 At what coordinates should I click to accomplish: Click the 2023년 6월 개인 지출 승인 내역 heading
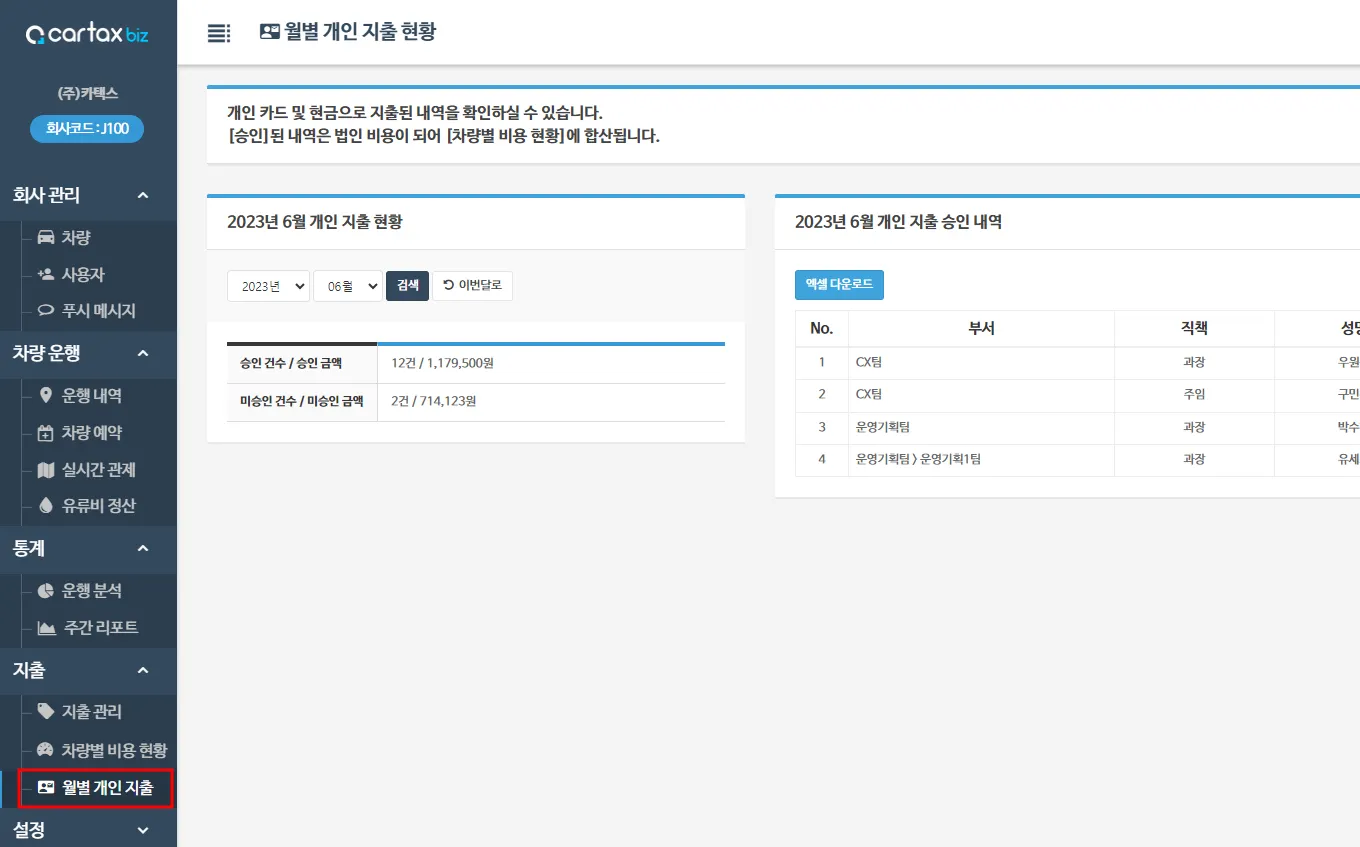(x=898, y=222)
